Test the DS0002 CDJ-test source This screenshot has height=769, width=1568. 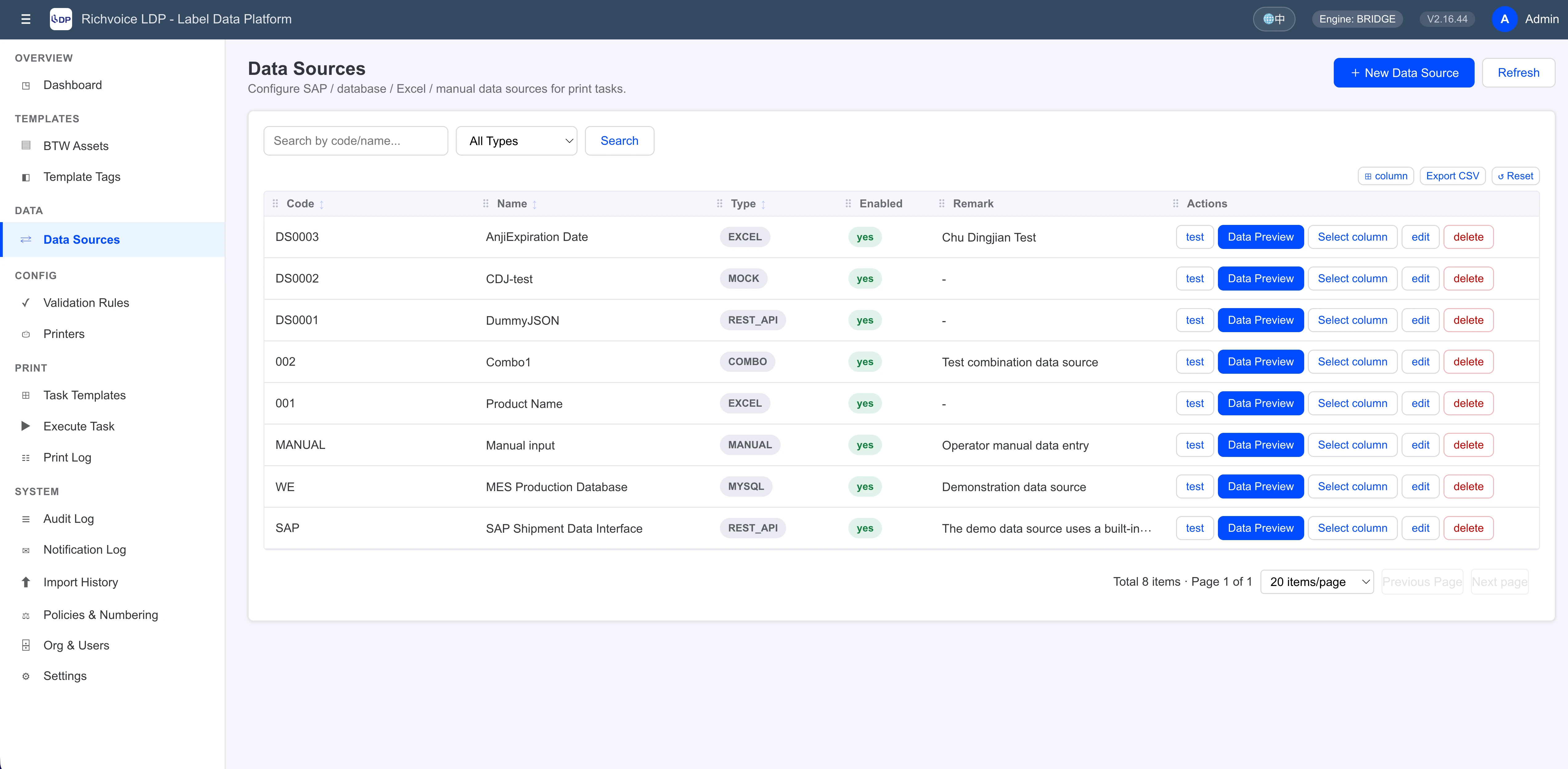coord(1194,279)
